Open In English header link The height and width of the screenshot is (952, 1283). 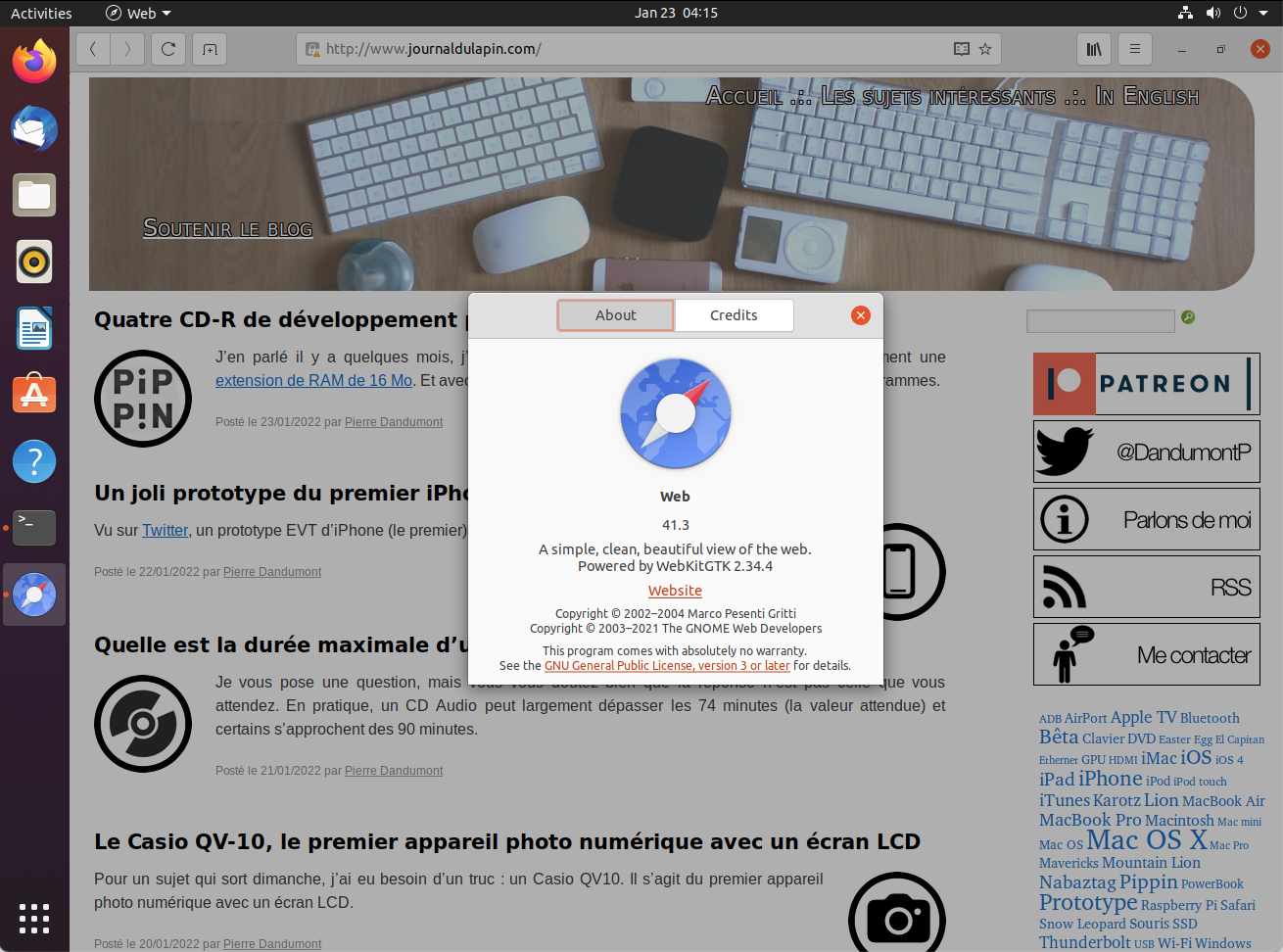(1147, 96)
